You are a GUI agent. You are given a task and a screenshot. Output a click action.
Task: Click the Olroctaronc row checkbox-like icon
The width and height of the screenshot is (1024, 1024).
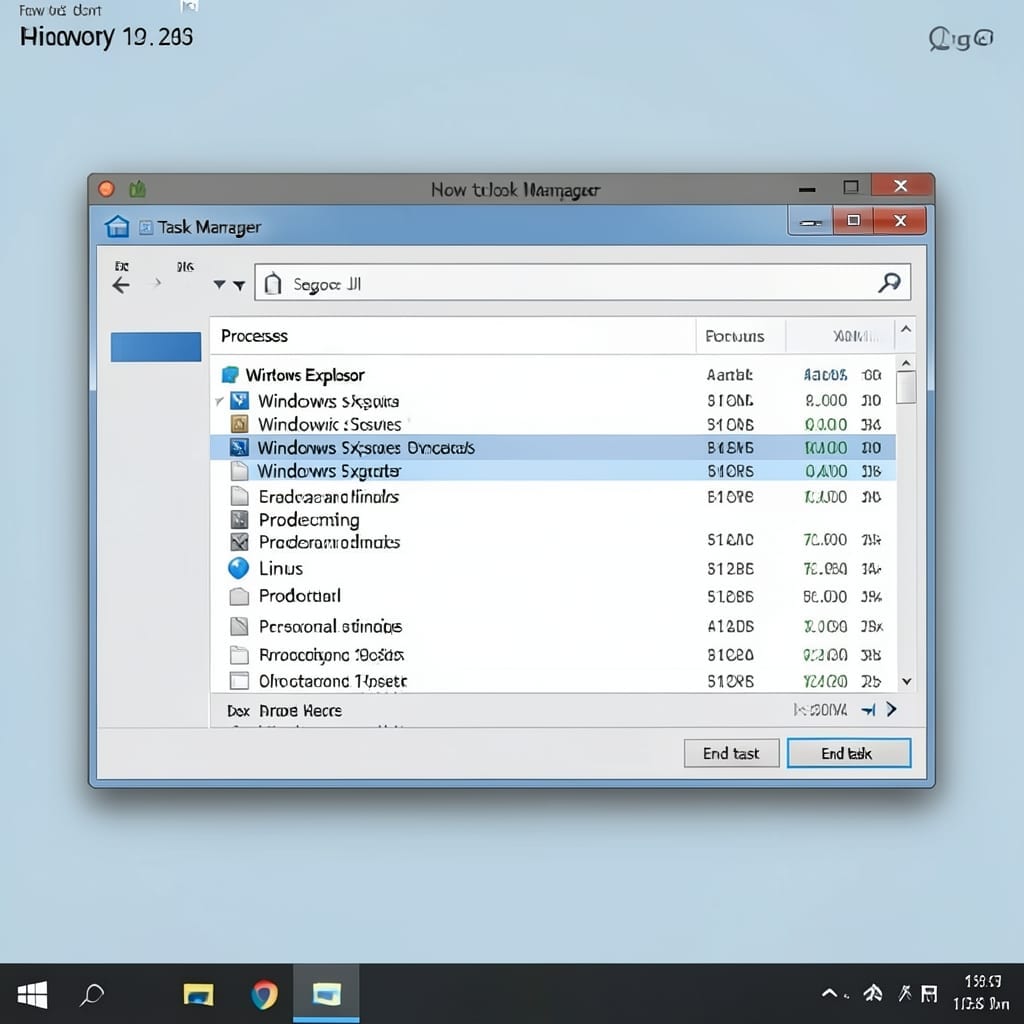pyautogui.click(x=240, y=681)
